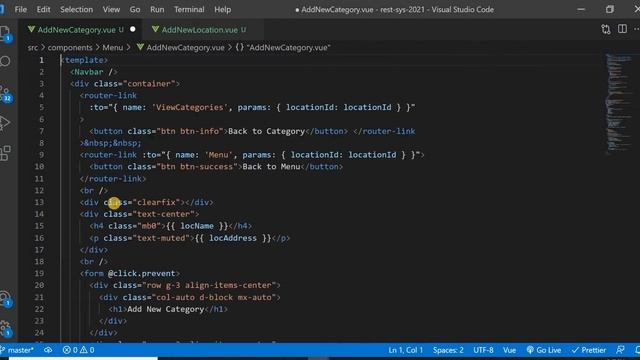Viewport: 640px width, 360px height.
Task: Open the editor More Actions ellipsis
Action: point(636,29)
